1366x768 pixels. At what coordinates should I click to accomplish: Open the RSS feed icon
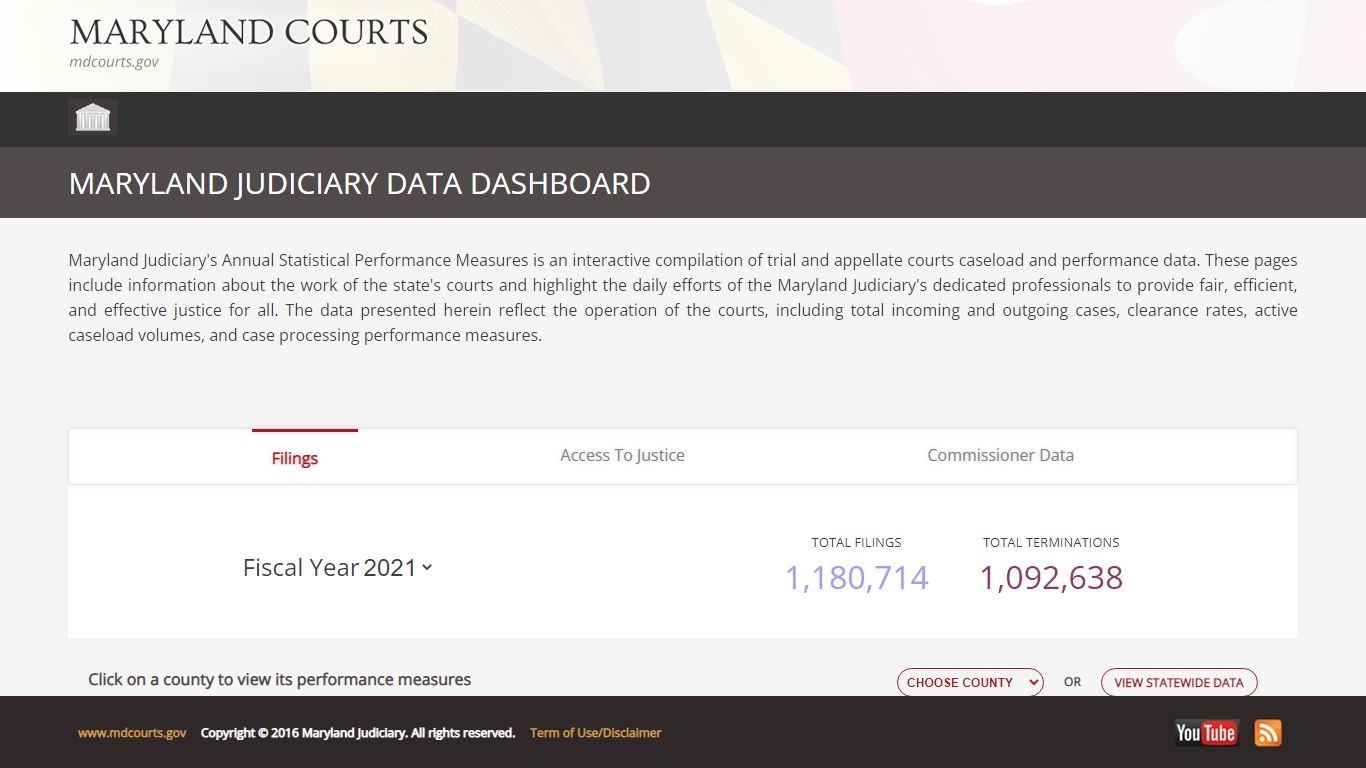click(1268, 733)
